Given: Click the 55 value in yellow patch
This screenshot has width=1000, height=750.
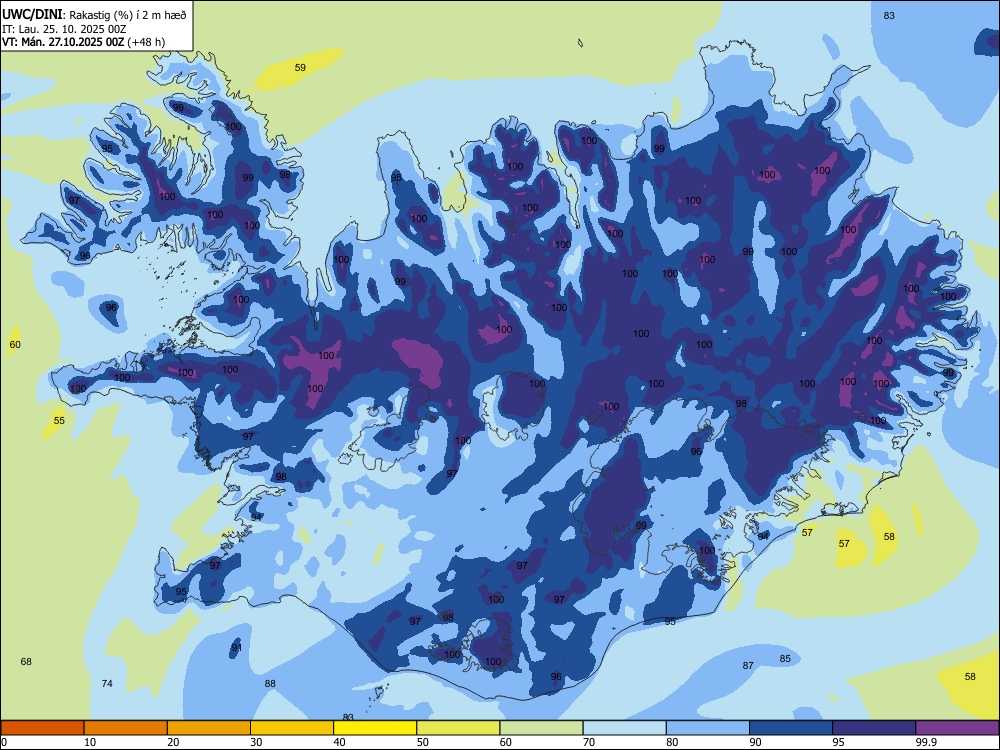Looking at the screenshot, I should (x=59, y=420).
